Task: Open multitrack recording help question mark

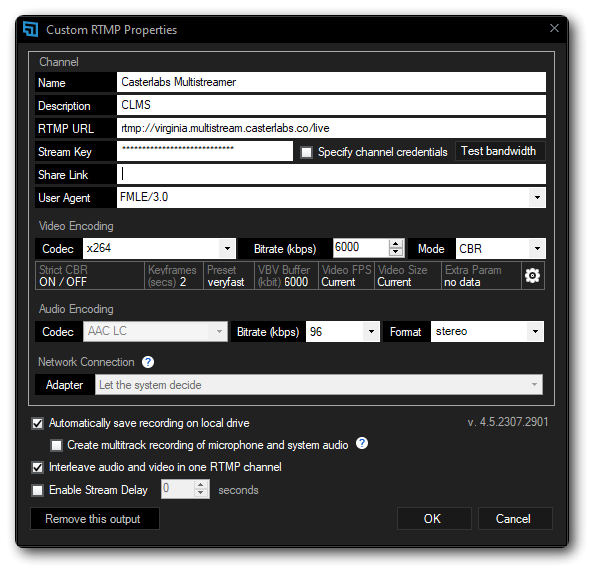Action: click(362, 443)
